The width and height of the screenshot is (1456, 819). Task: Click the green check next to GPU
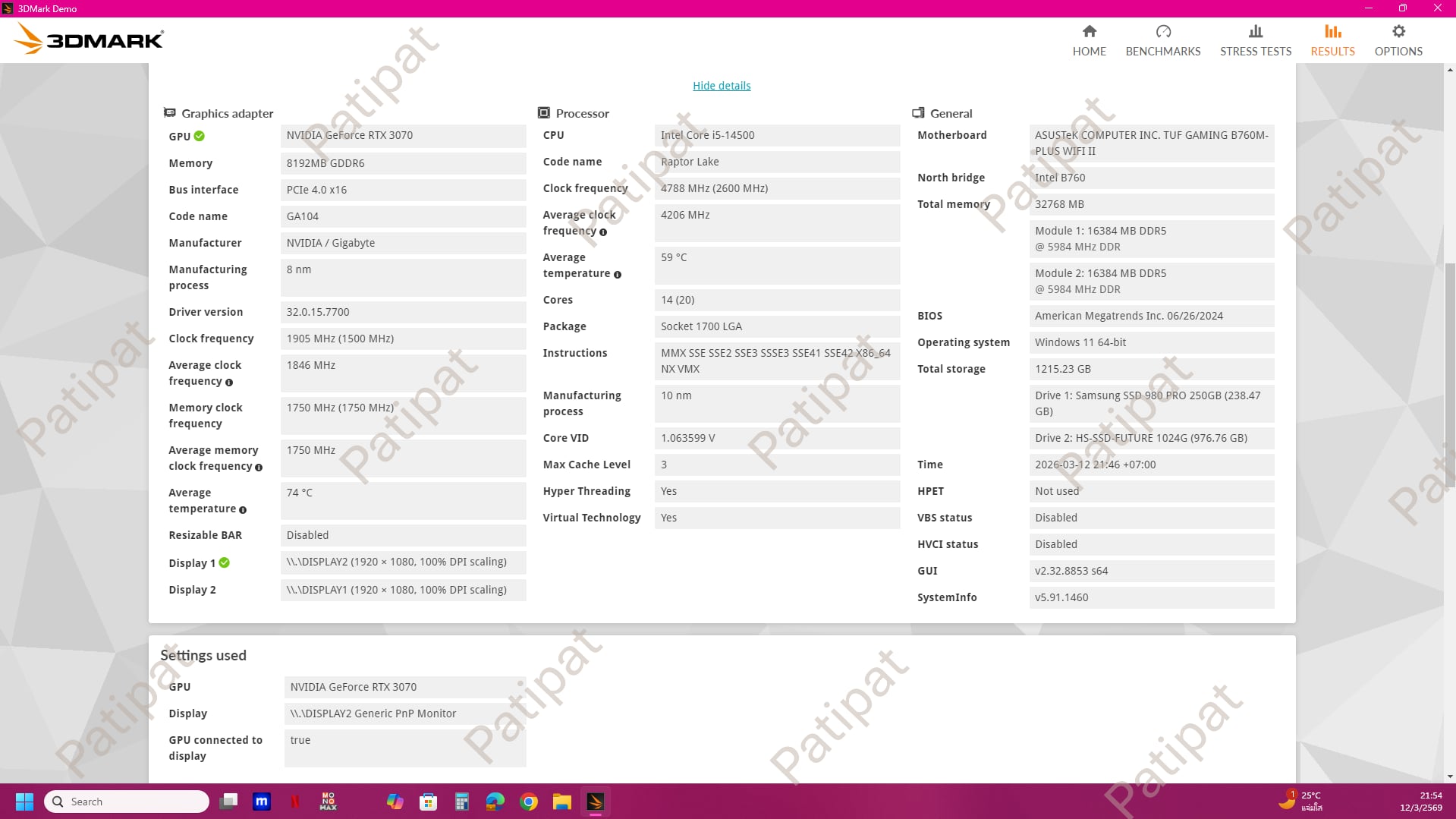coord(199,137)
